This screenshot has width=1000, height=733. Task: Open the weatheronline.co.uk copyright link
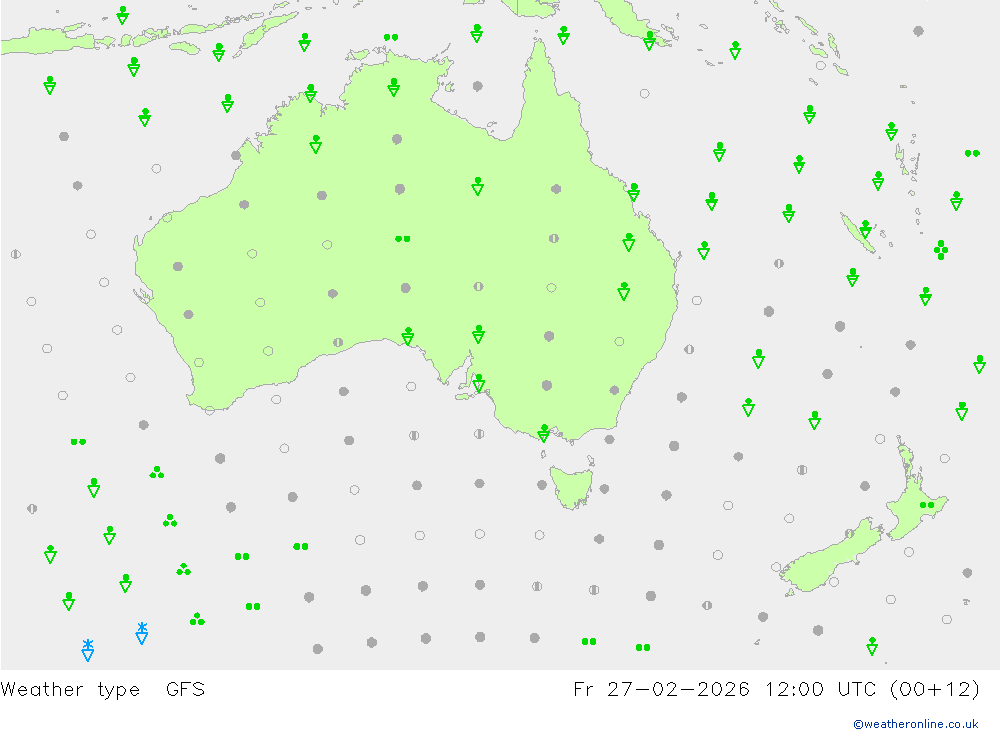[916, 724]
